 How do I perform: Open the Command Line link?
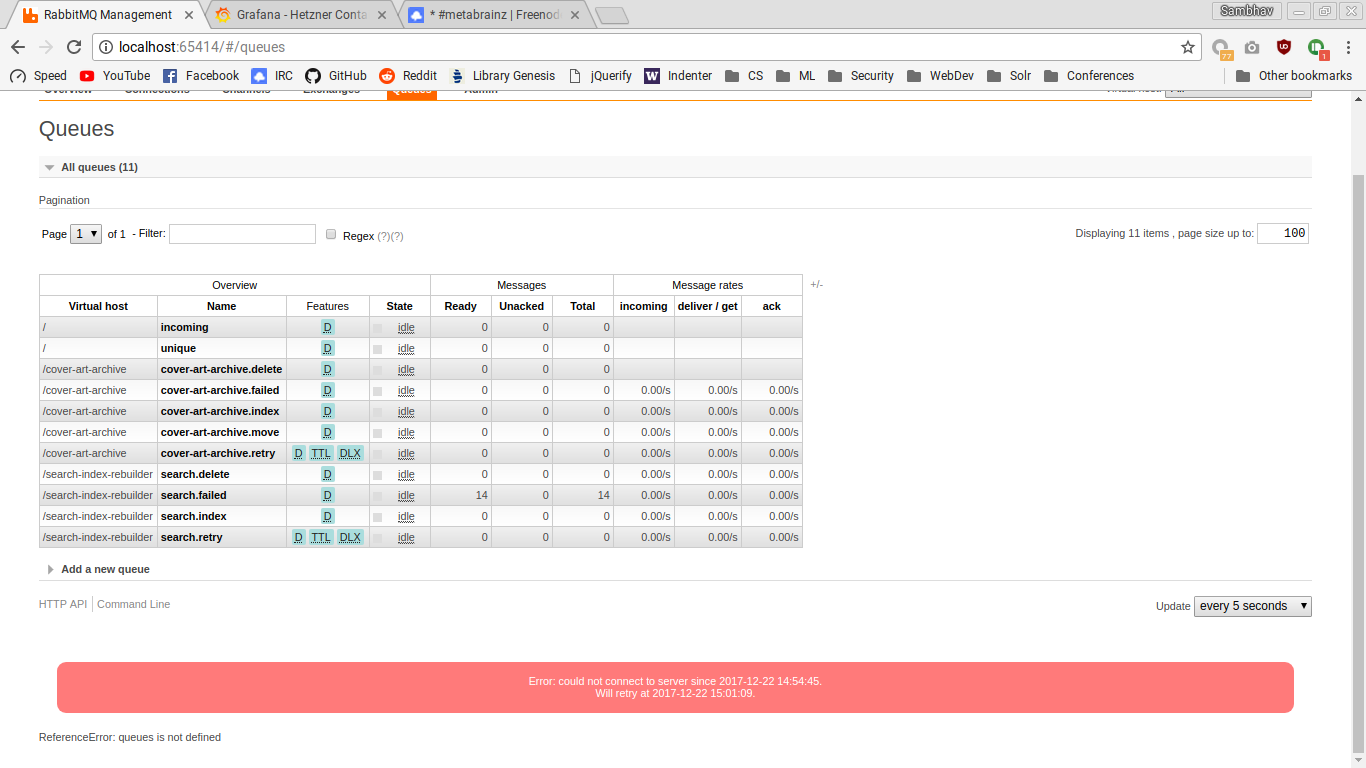click(133, 604)
